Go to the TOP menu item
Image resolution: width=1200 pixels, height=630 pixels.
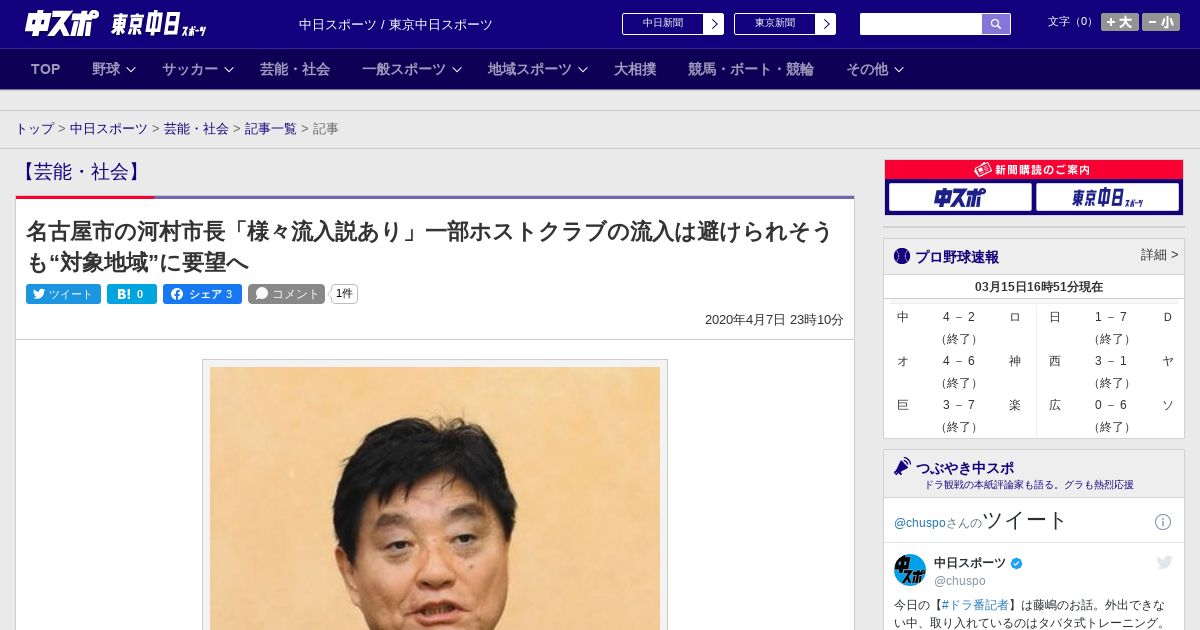click(46, 69)
